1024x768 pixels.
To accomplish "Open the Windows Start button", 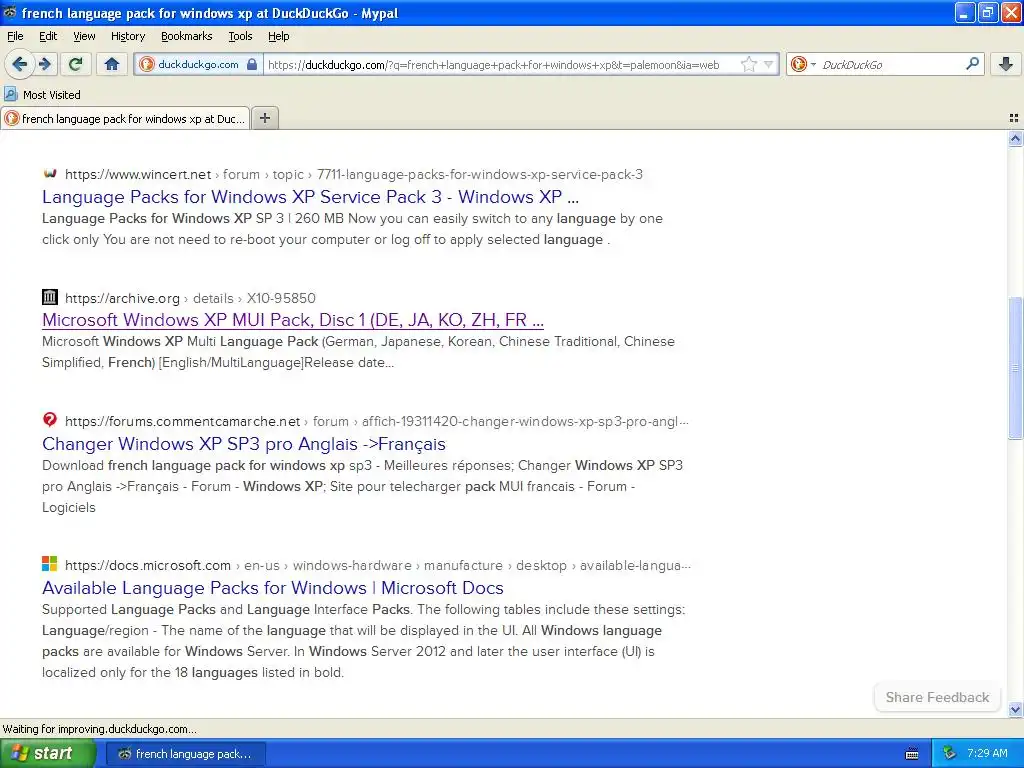I will pyautogui.click(x=48, y=754).
